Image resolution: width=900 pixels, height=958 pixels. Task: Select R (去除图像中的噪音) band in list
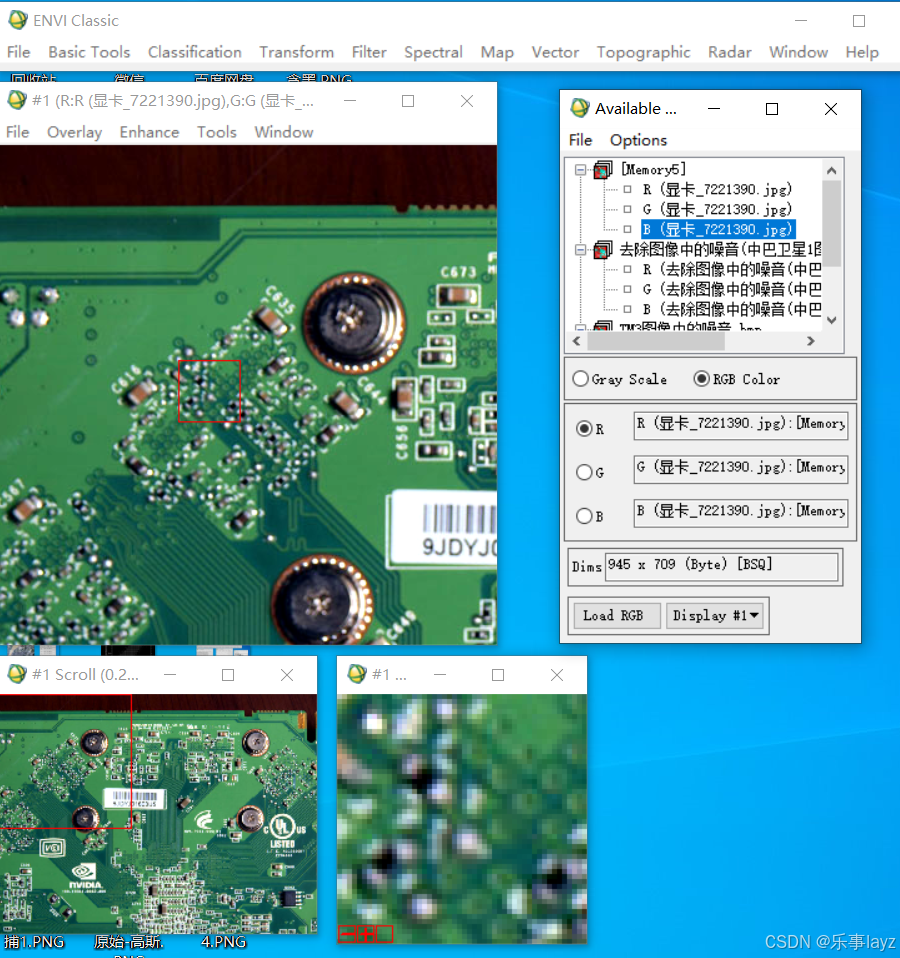[731, 269]
